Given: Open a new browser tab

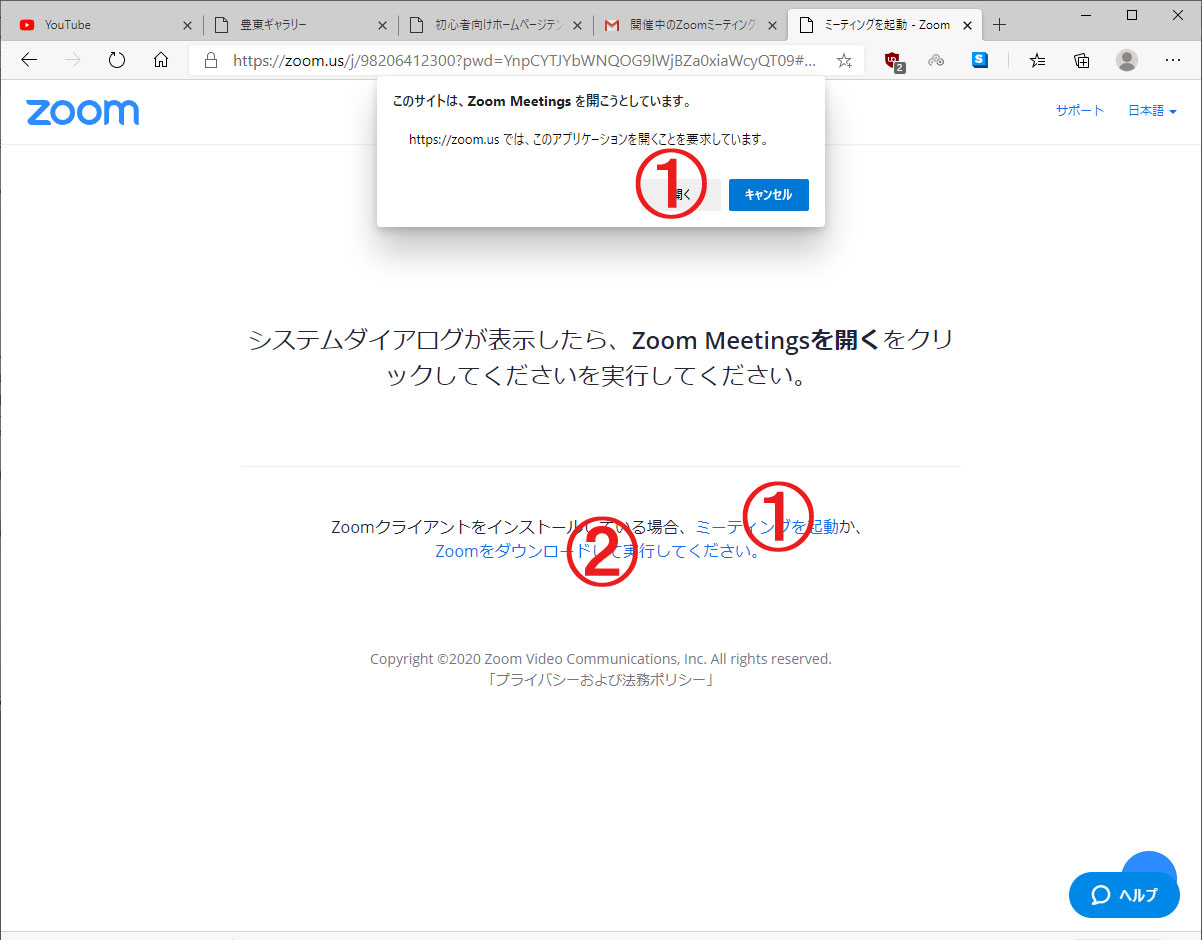Looking at the screenshot, I should pos(999,25).
